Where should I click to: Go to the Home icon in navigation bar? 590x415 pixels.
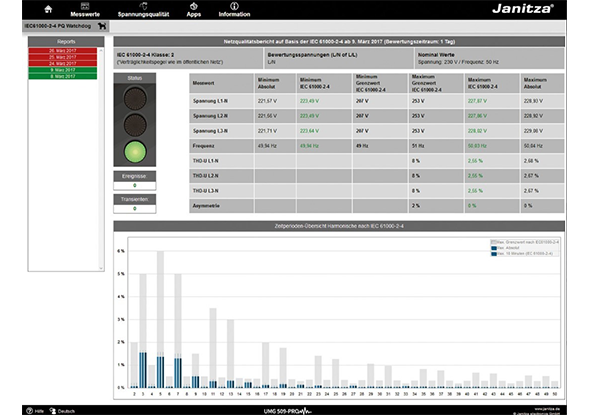tap(48, 9)
